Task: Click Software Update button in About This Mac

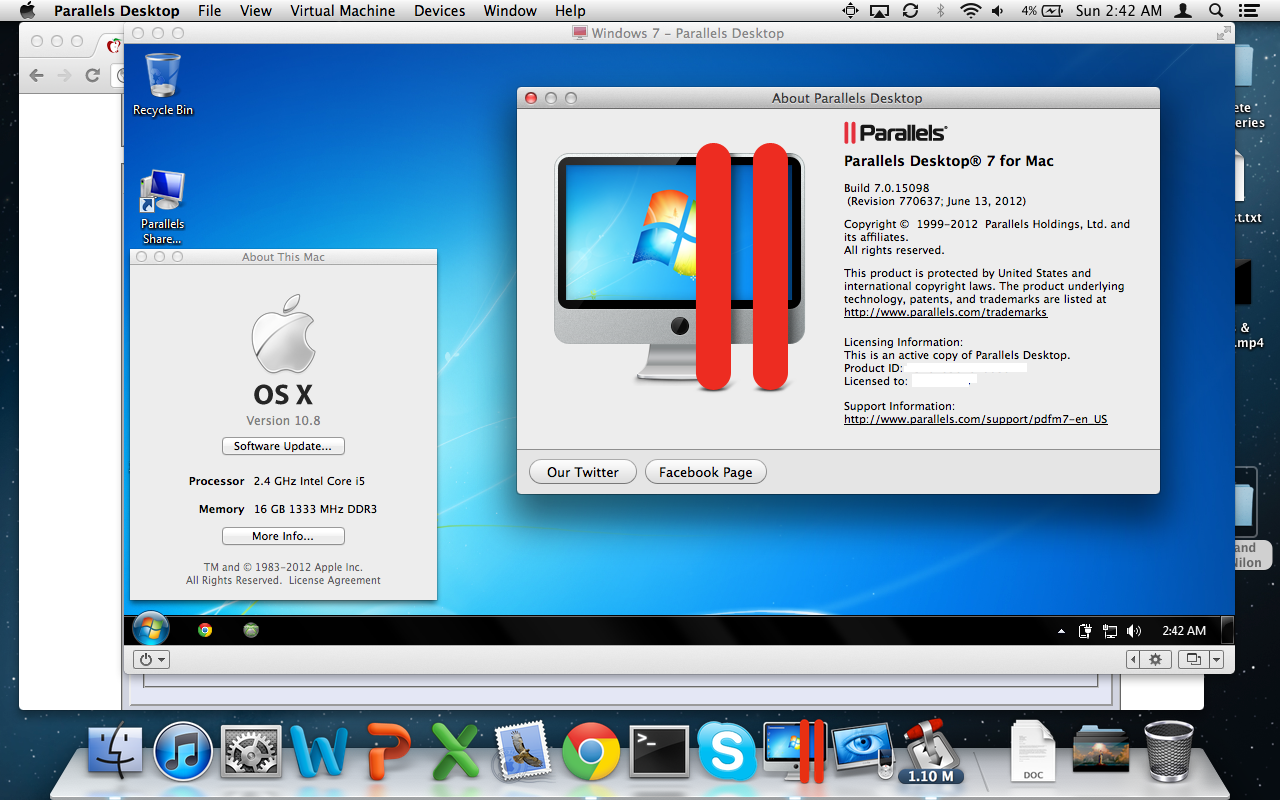Action: (284, 446)
